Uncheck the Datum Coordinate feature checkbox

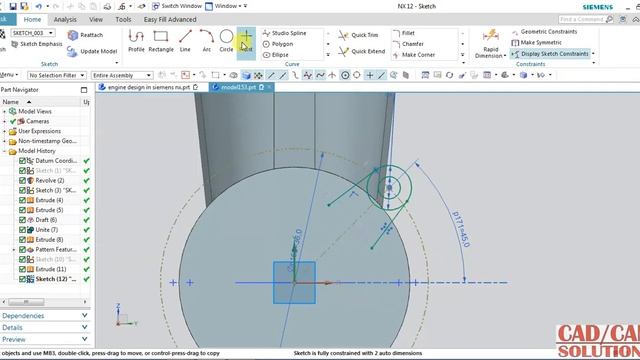point(22,161)
